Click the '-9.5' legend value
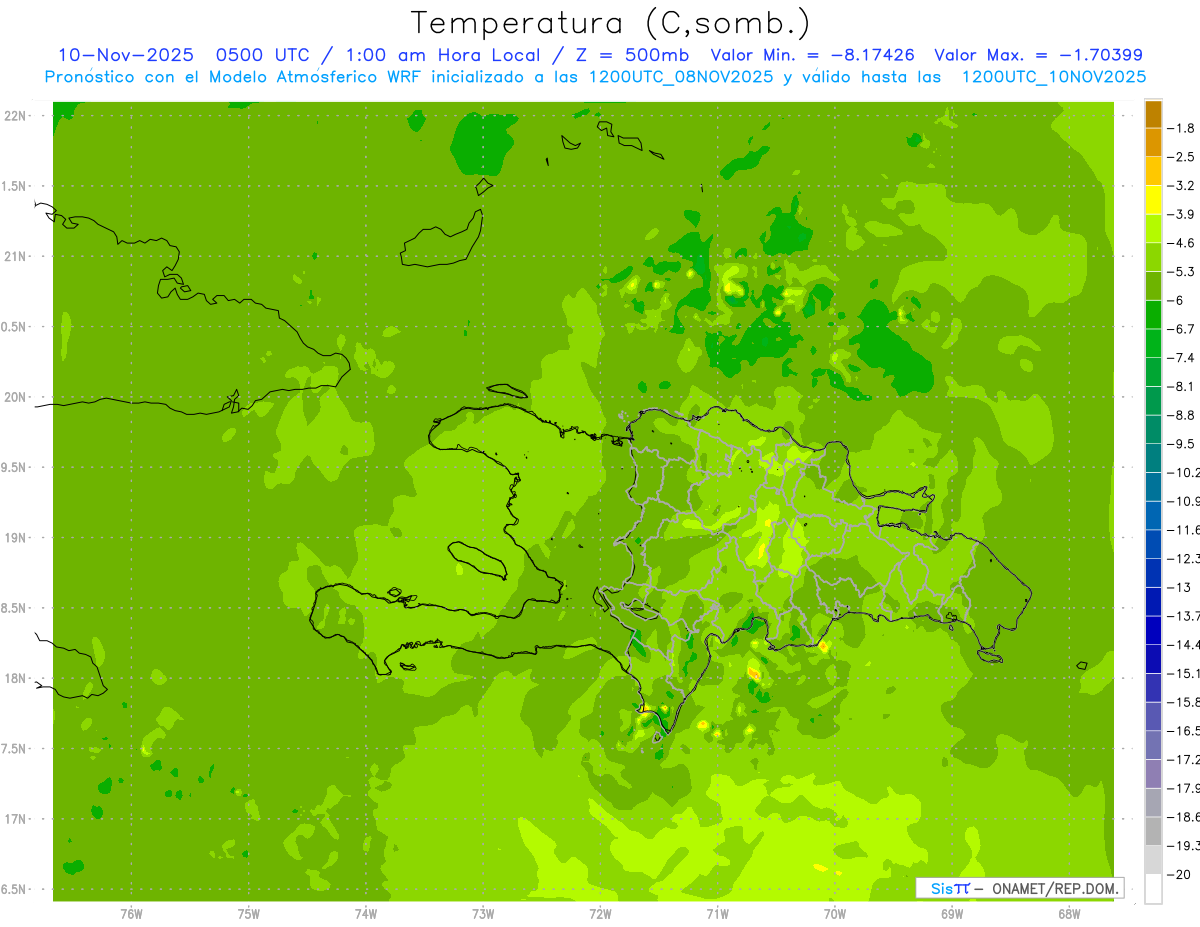1200x927 pixels. pos(1182,444)
